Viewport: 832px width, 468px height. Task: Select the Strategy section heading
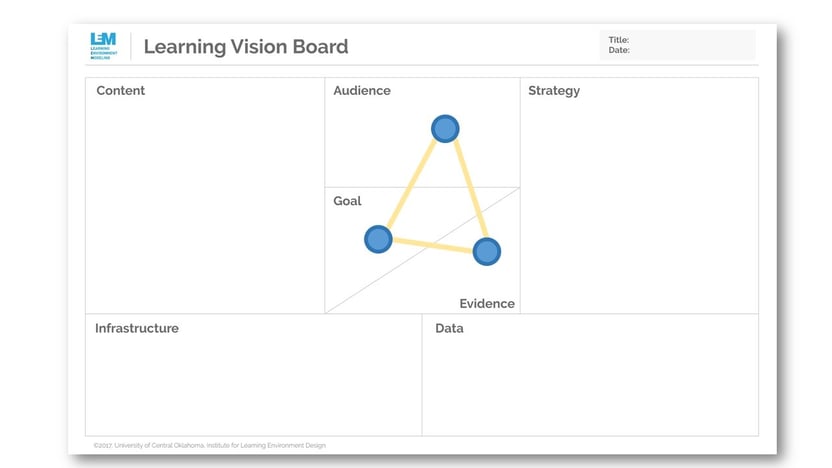[x=554, y=91]
